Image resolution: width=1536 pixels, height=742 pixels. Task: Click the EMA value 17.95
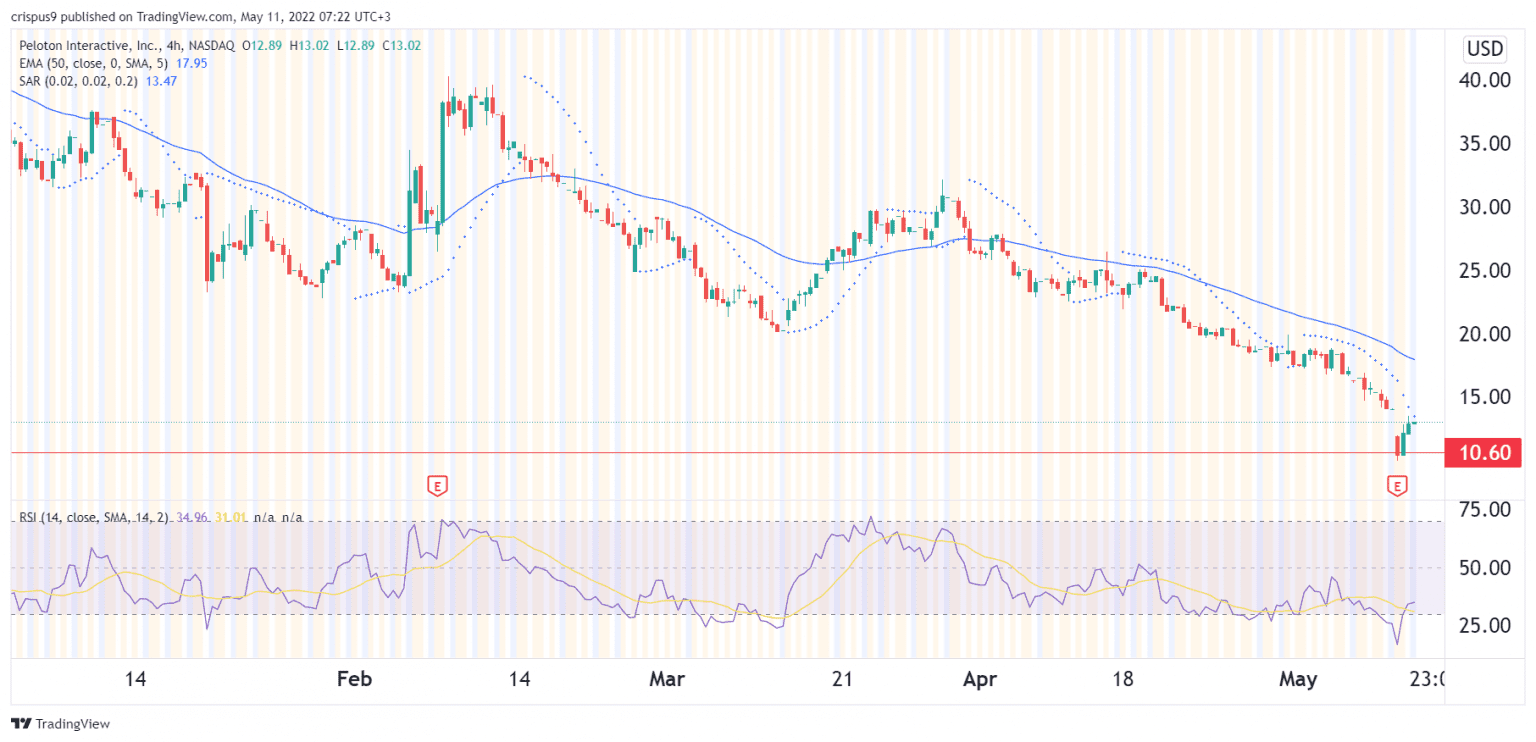click(192, 62)
